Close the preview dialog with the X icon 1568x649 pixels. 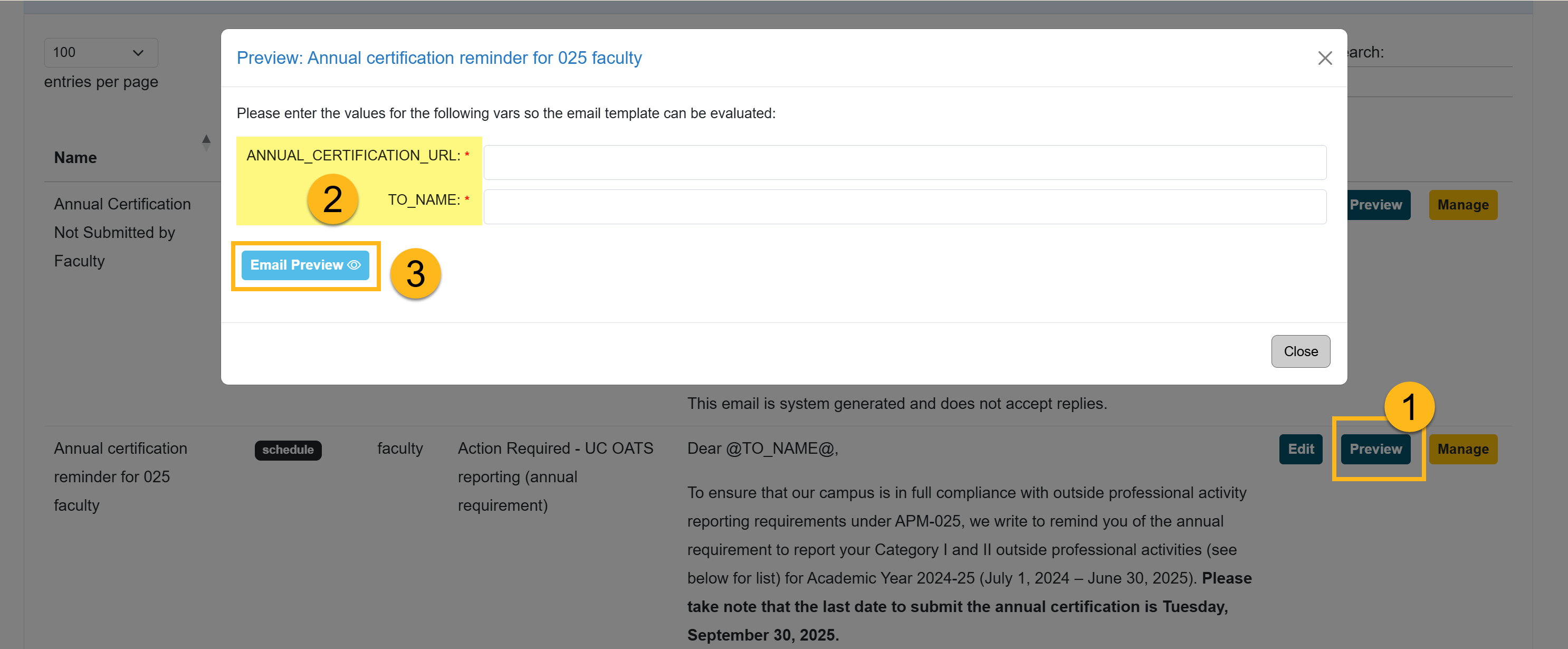pyautogui.click(x=1325, y=59)
